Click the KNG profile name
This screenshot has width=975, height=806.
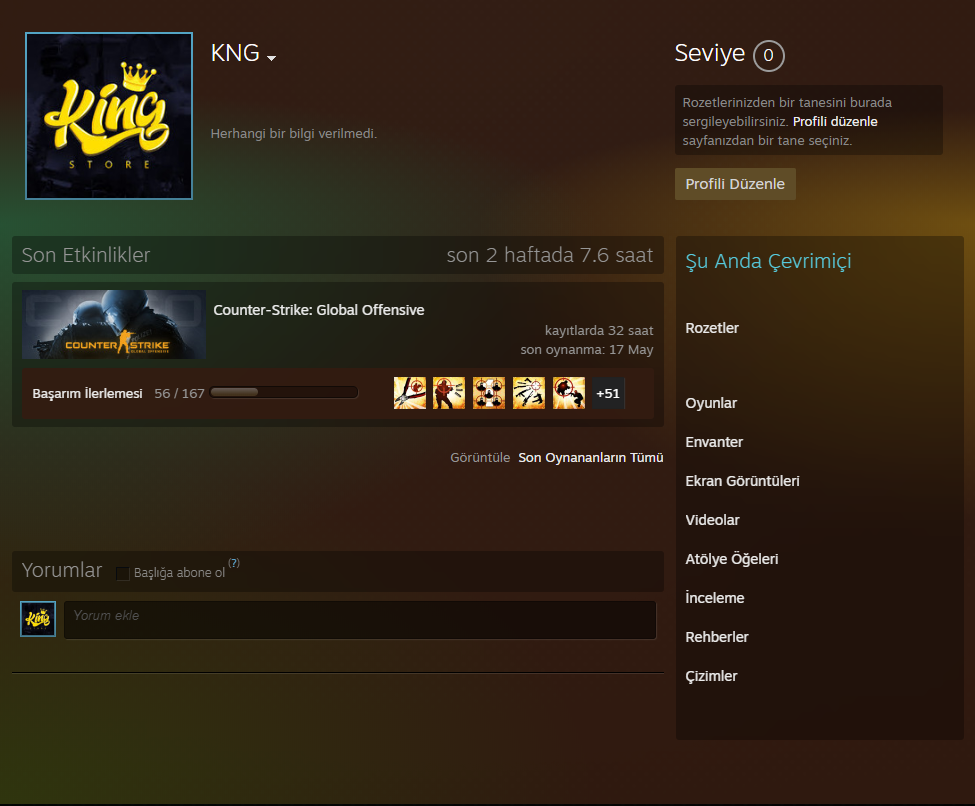235,53
